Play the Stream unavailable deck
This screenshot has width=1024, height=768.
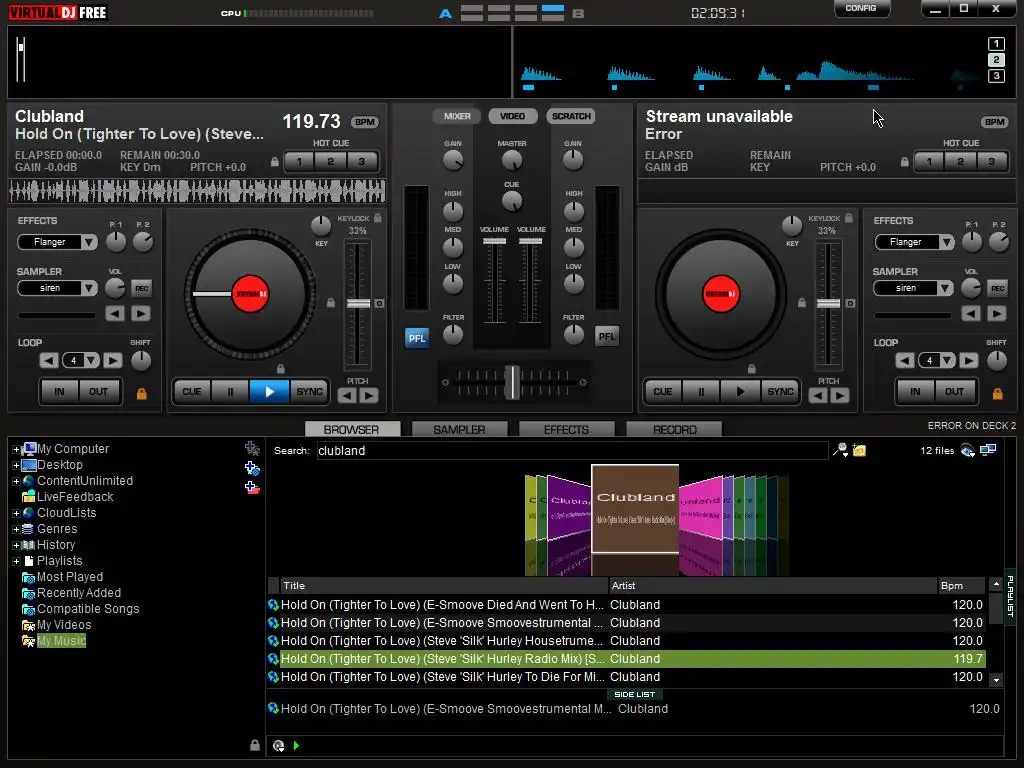coord(740,391)
